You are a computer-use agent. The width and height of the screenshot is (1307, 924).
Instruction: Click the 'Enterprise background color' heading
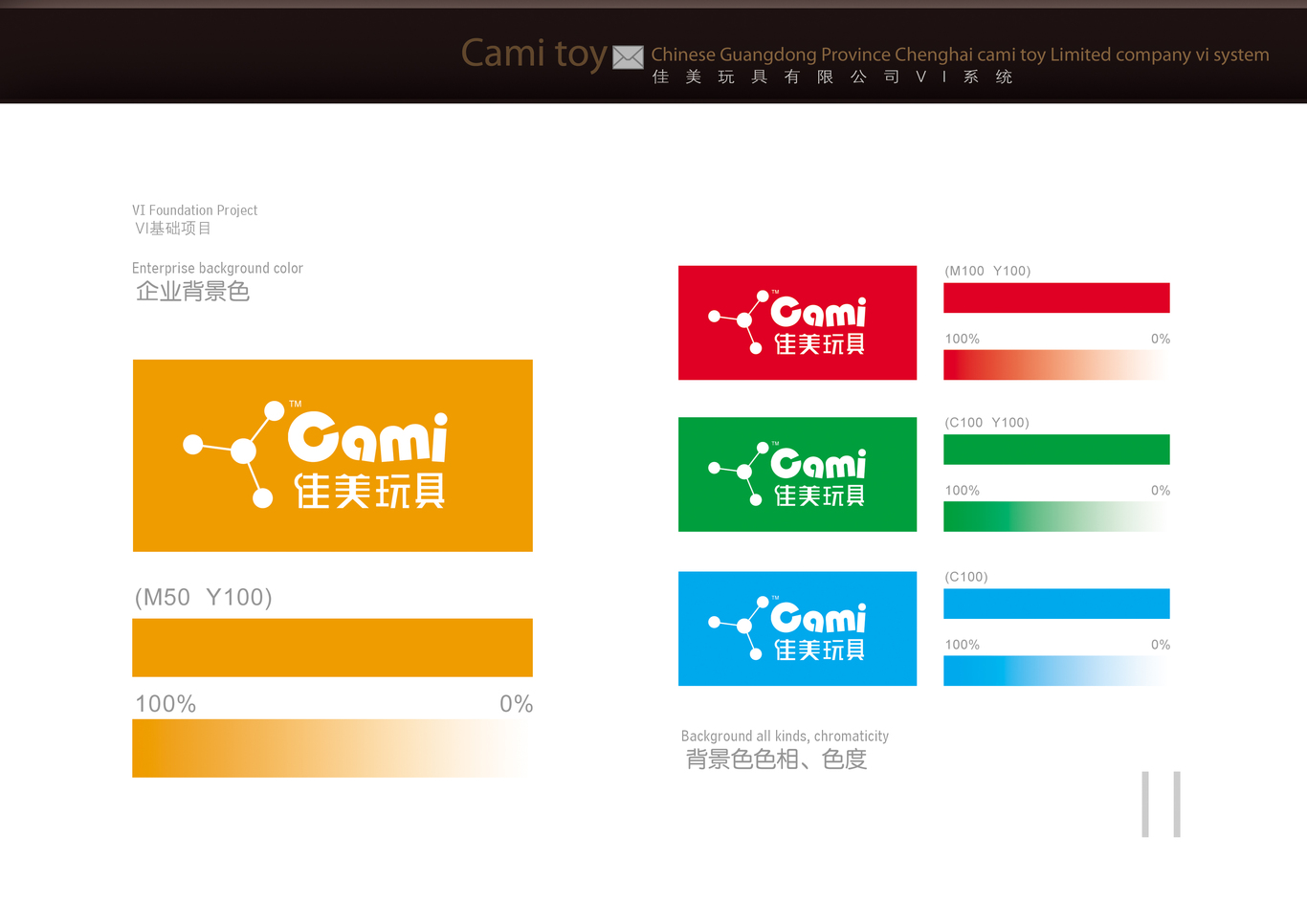point(217,269)
